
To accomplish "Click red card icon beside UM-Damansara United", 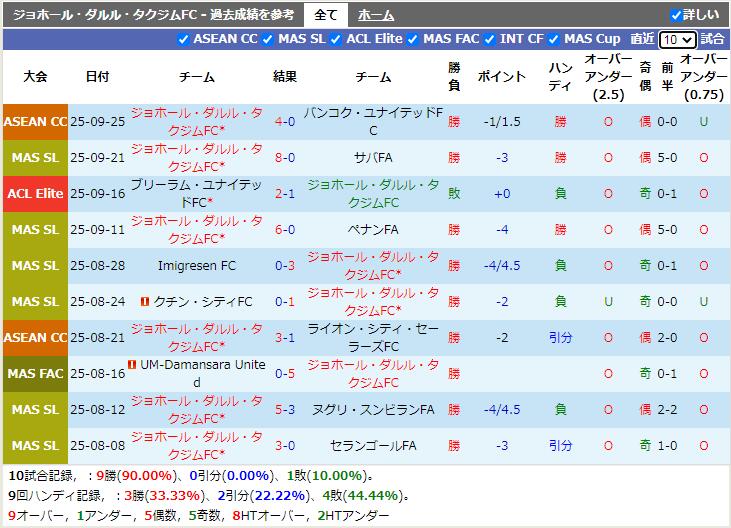I will [132, 364].
